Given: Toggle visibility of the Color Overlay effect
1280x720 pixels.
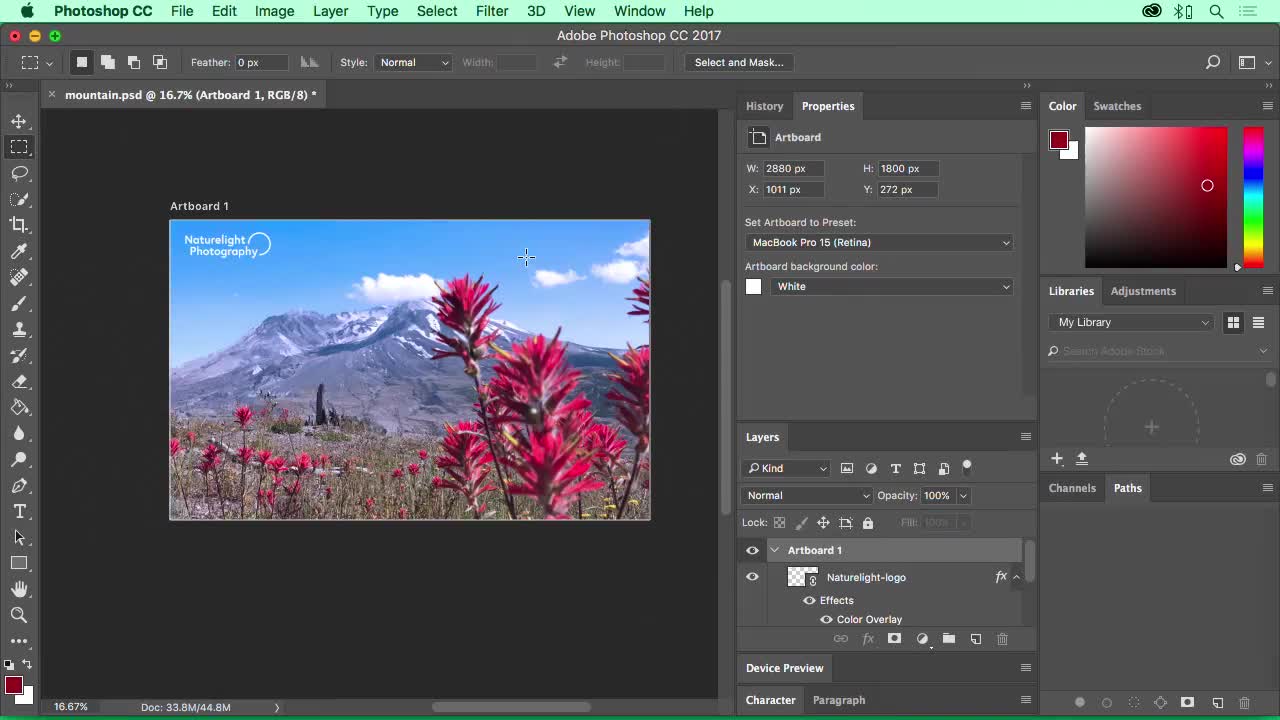Looking at the screenshot, I should [x=826, y=619].
